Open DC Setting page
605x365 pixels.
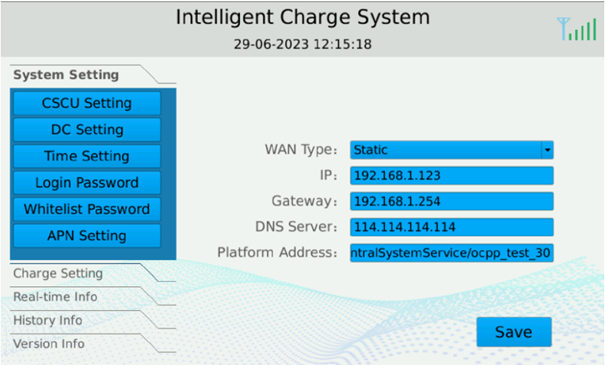pos(87,130)
